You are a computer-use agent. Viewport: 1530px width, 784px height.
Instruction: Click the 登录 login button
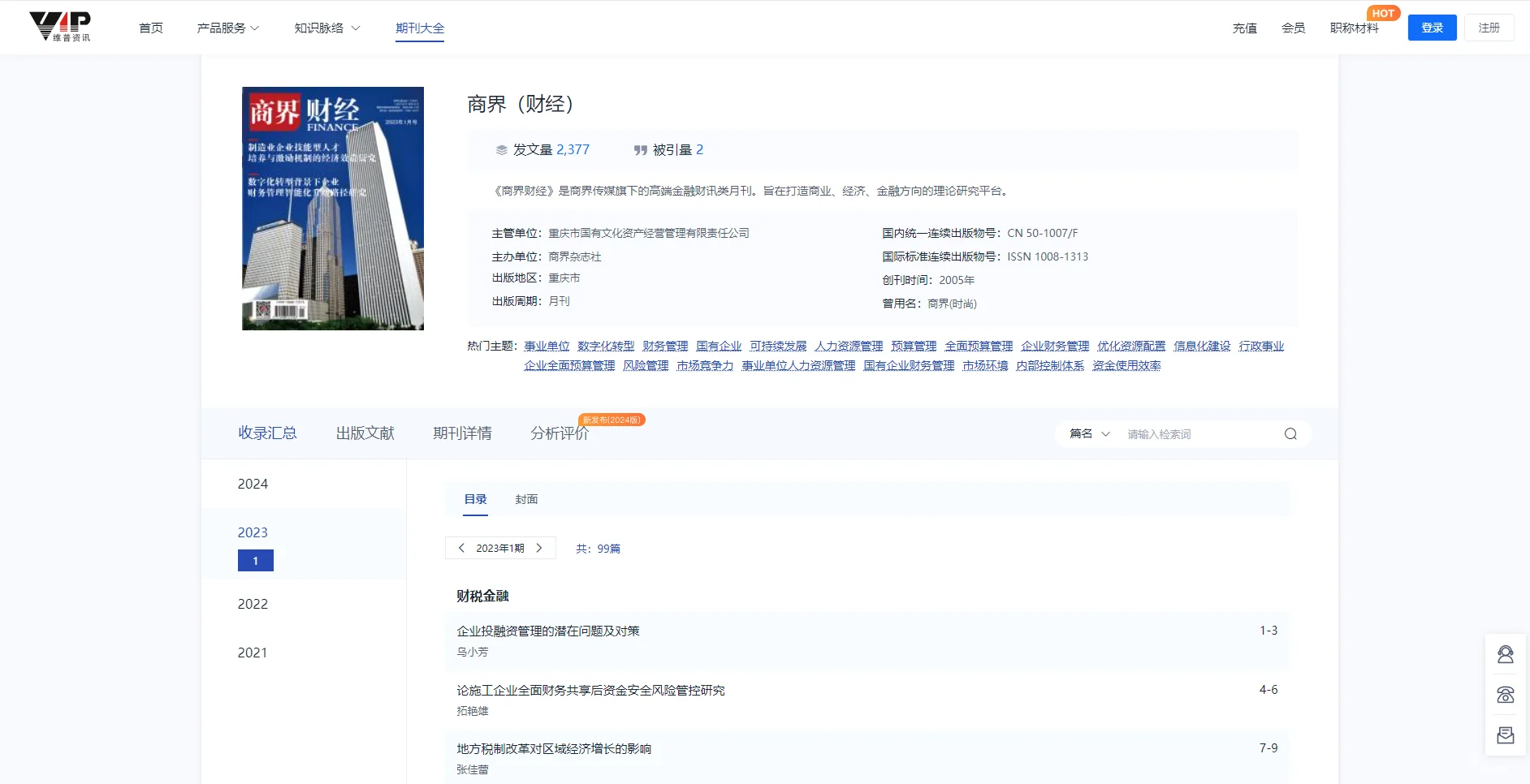(1431, 27)
